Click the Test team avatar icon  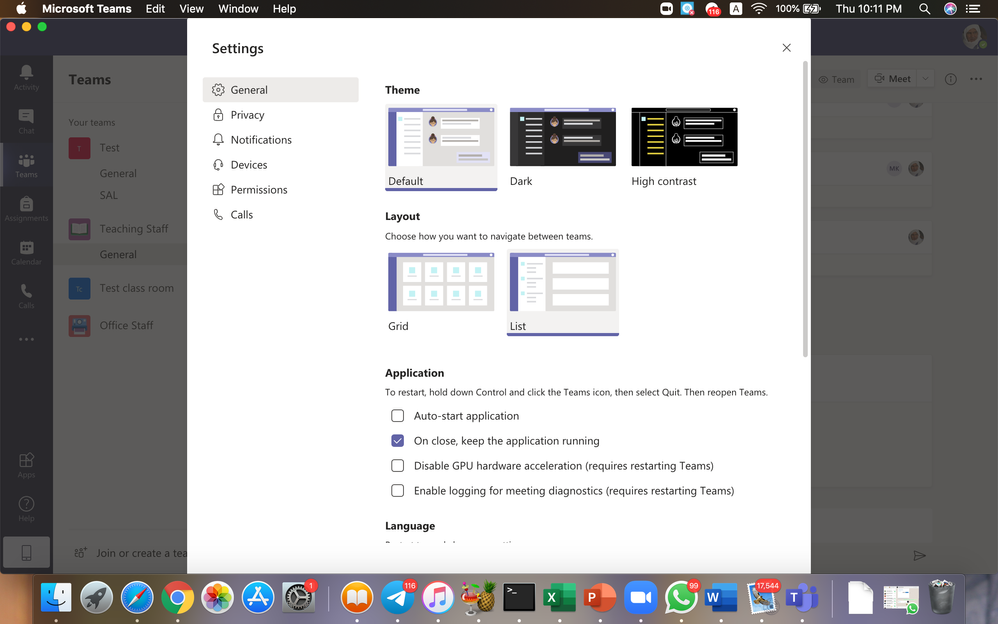(80, 148)
